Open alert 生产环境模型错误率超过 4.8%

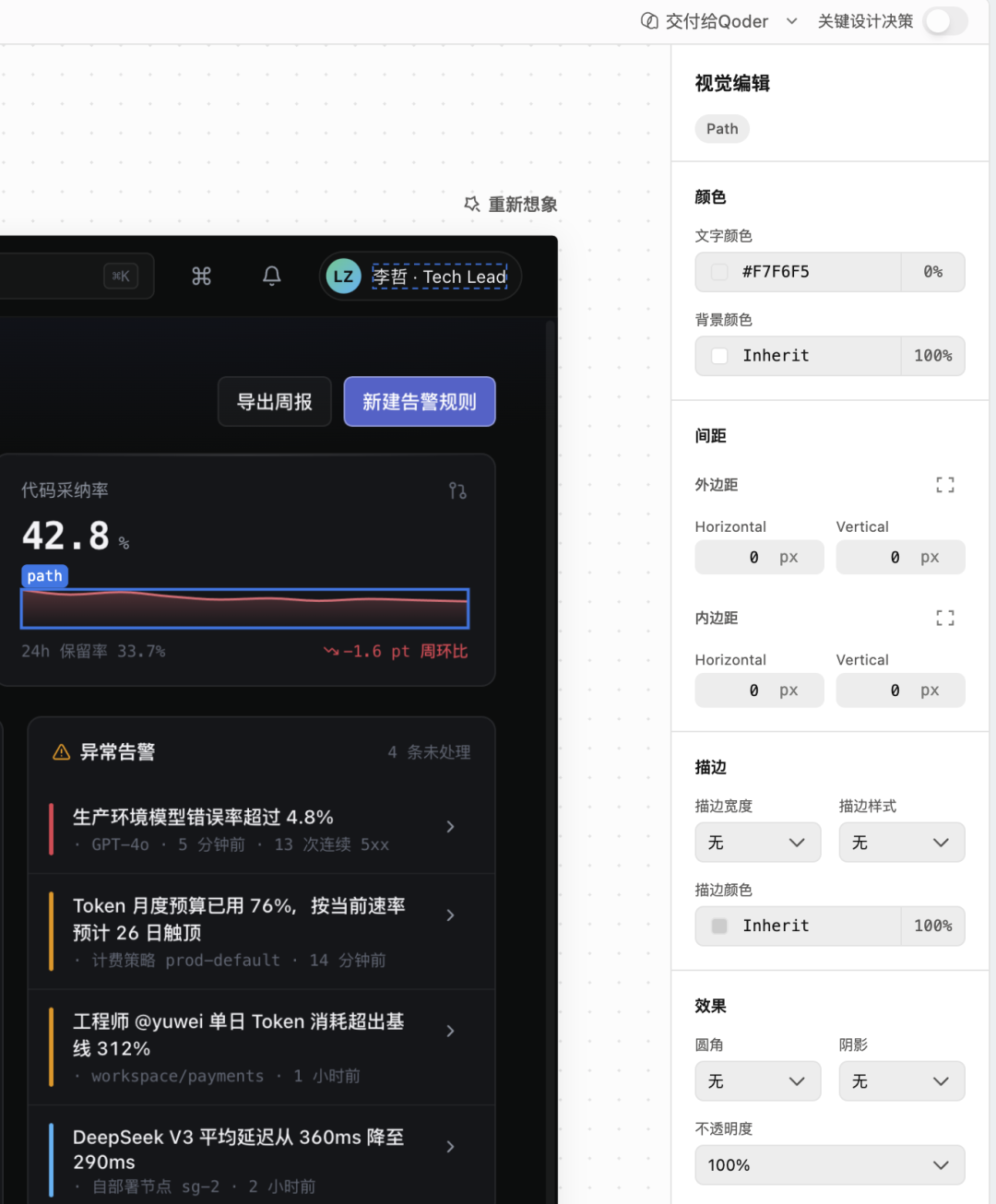[262, 829]
